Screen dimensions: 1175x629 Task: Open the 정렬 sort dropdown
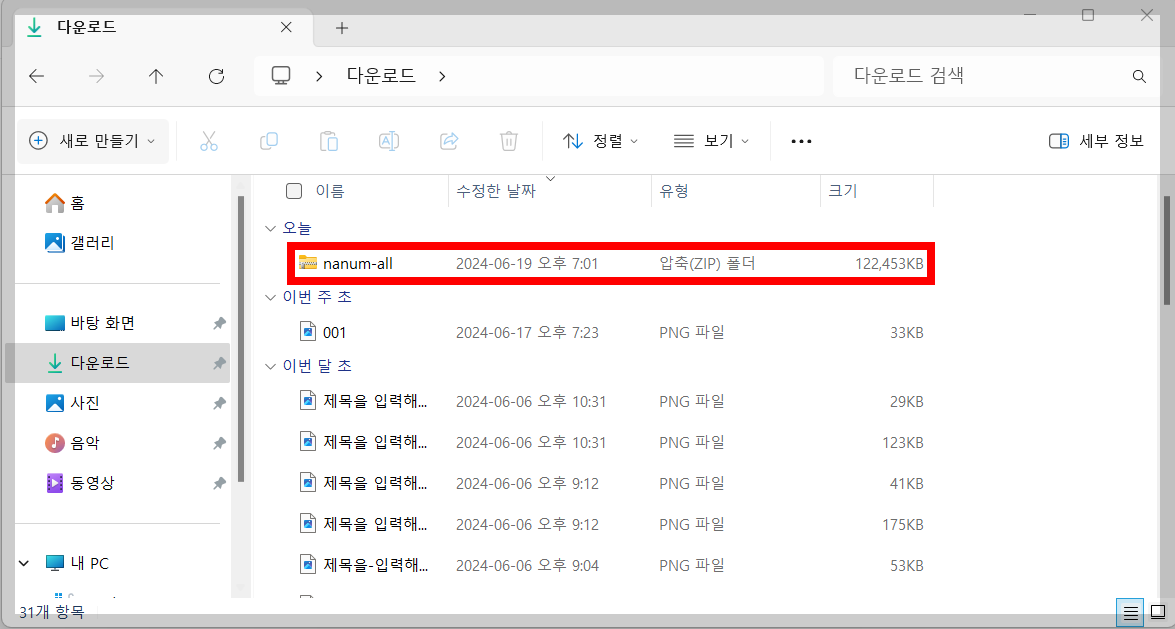(x=600, y=141)
